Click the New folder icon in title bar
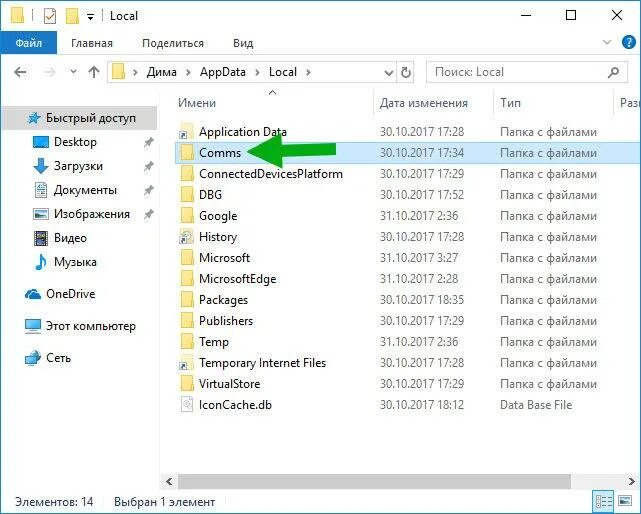The width and height of the screenshot is (641, 514). point(72,16)
